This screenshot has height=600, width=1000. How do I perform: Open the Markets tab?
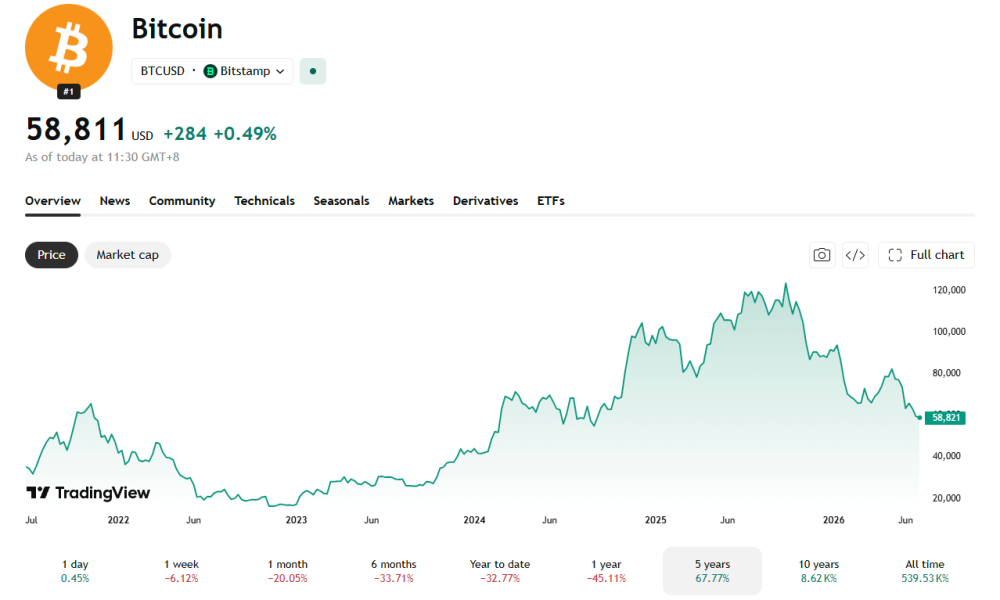click(x=411, y=201)
